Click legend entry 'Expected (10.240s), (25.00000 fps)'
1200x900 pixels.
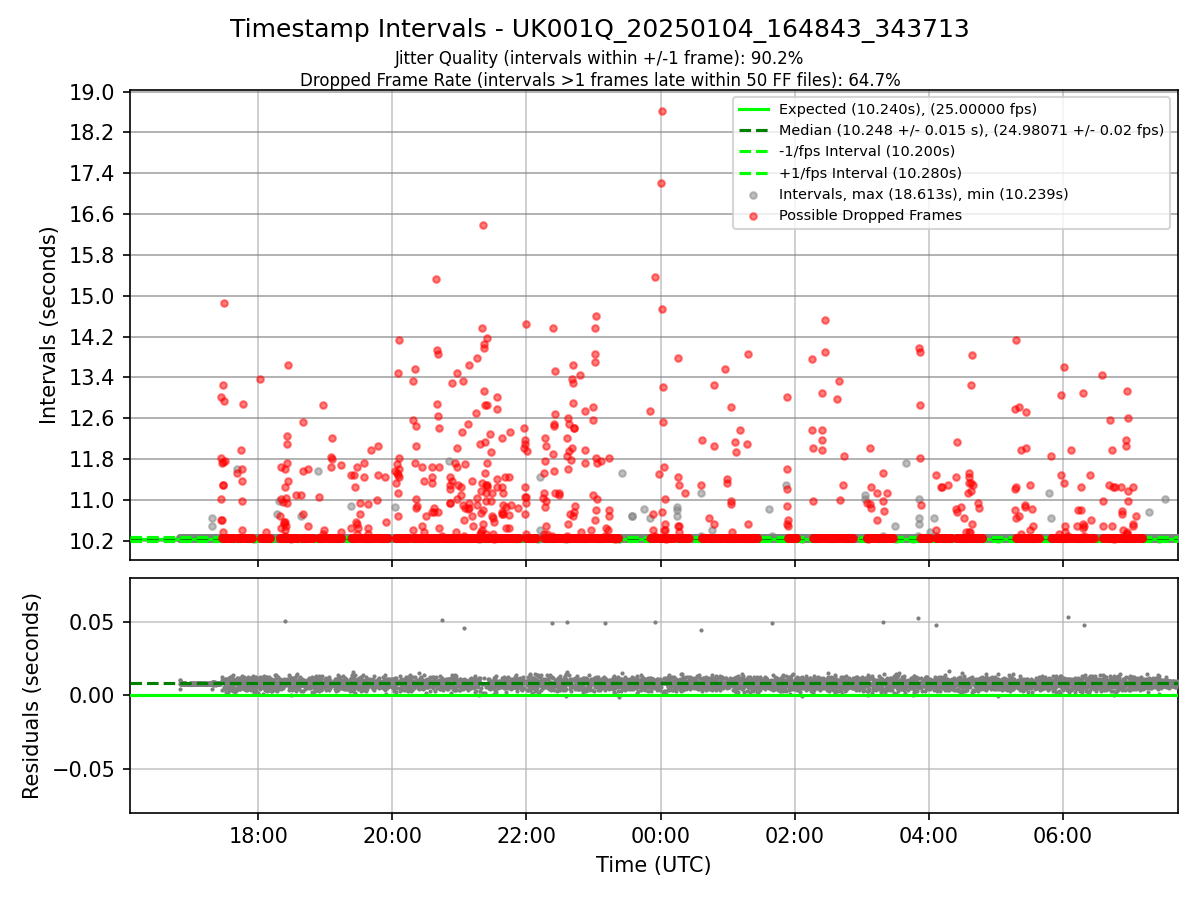pos(907,109)
